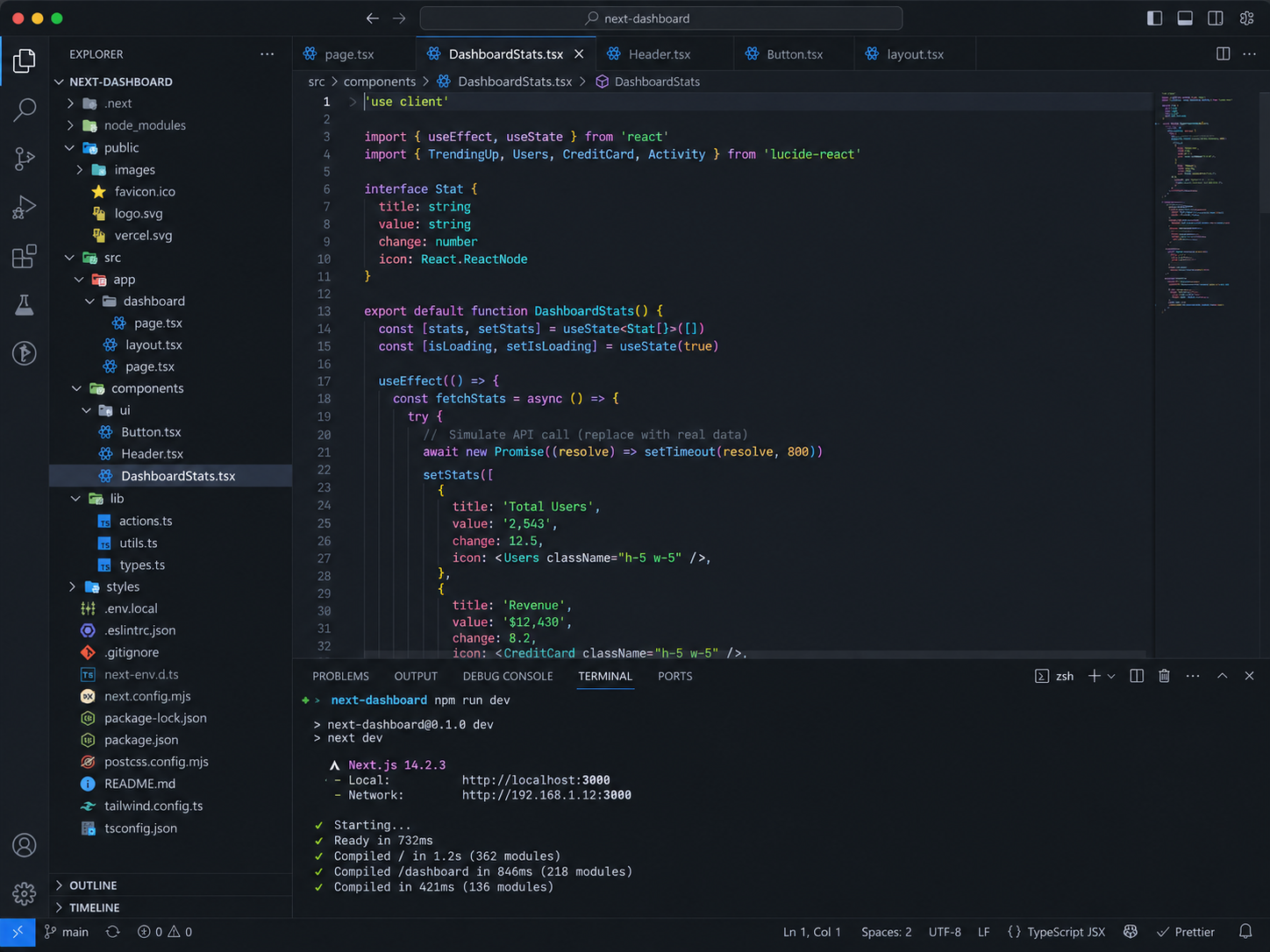Viewport: 1270px width, 952px height.
Task: Toggle the bottom panel layout button
Action: (1185, 18)
